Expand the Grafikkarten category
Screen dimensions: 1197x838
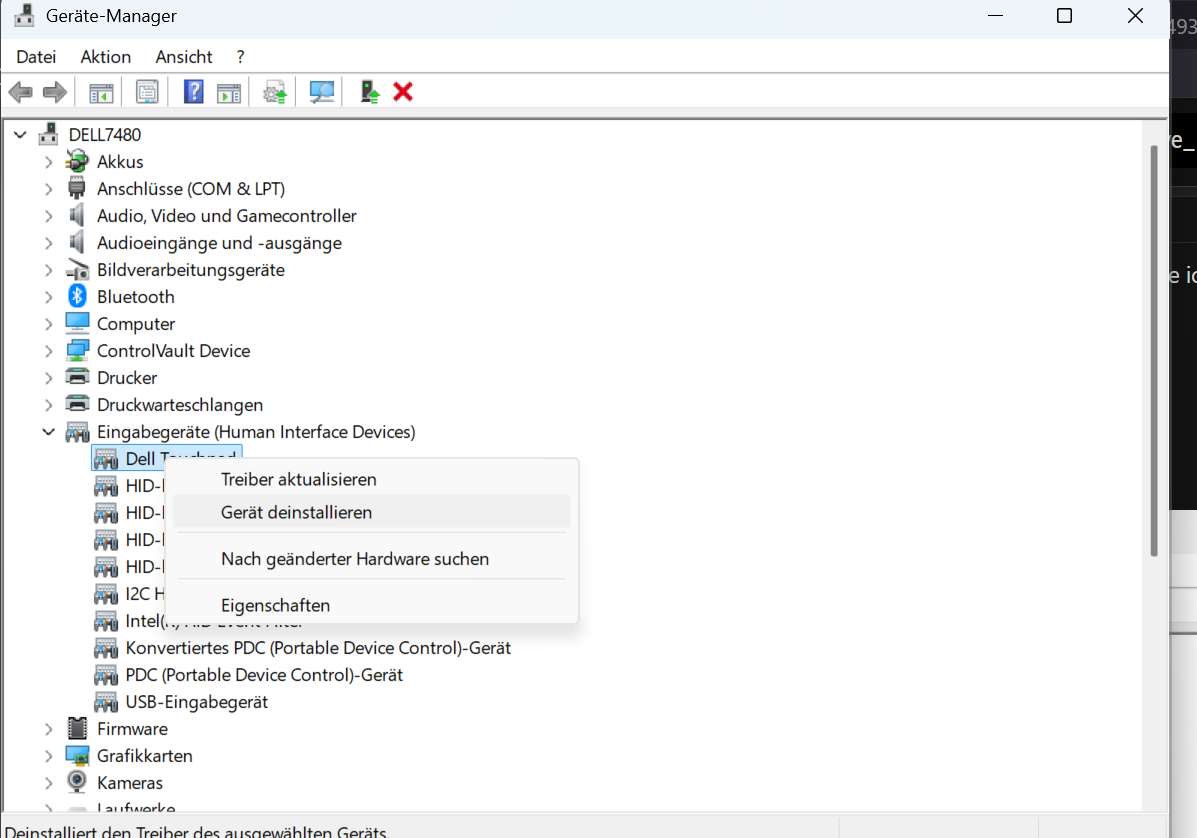tap(49, 756)
